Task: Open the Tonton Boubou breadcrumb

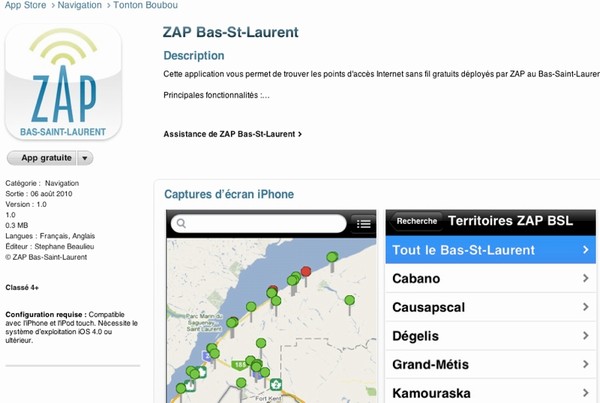Action: coord(145,5)
